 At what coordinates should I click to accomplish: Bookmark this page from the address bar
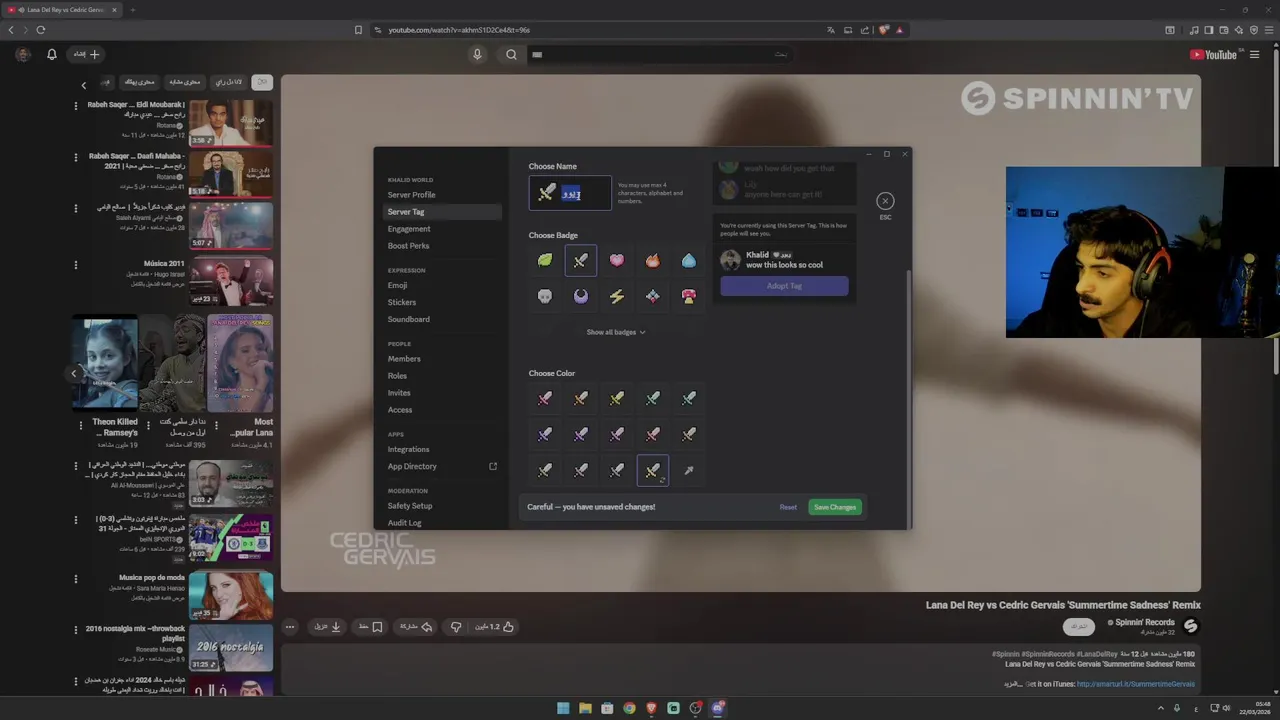[358, 30]
